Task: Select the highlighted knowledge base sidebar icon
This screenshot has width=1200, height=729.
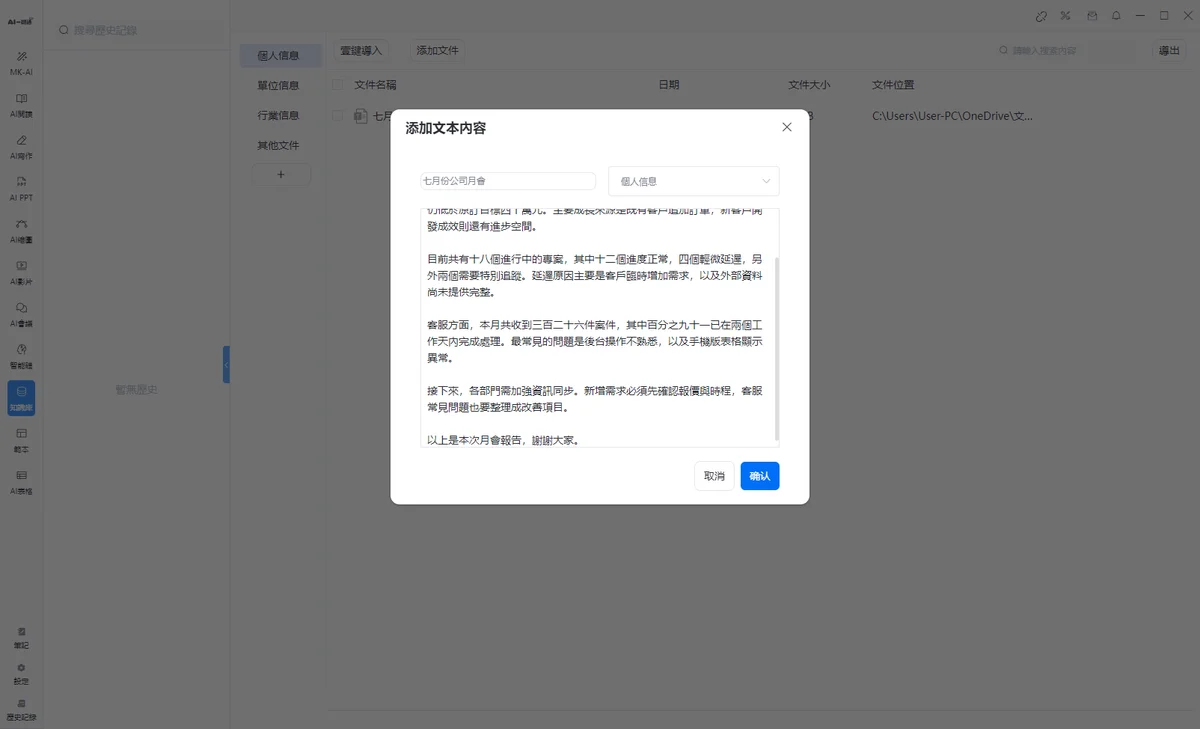Action: pos(21,398)
